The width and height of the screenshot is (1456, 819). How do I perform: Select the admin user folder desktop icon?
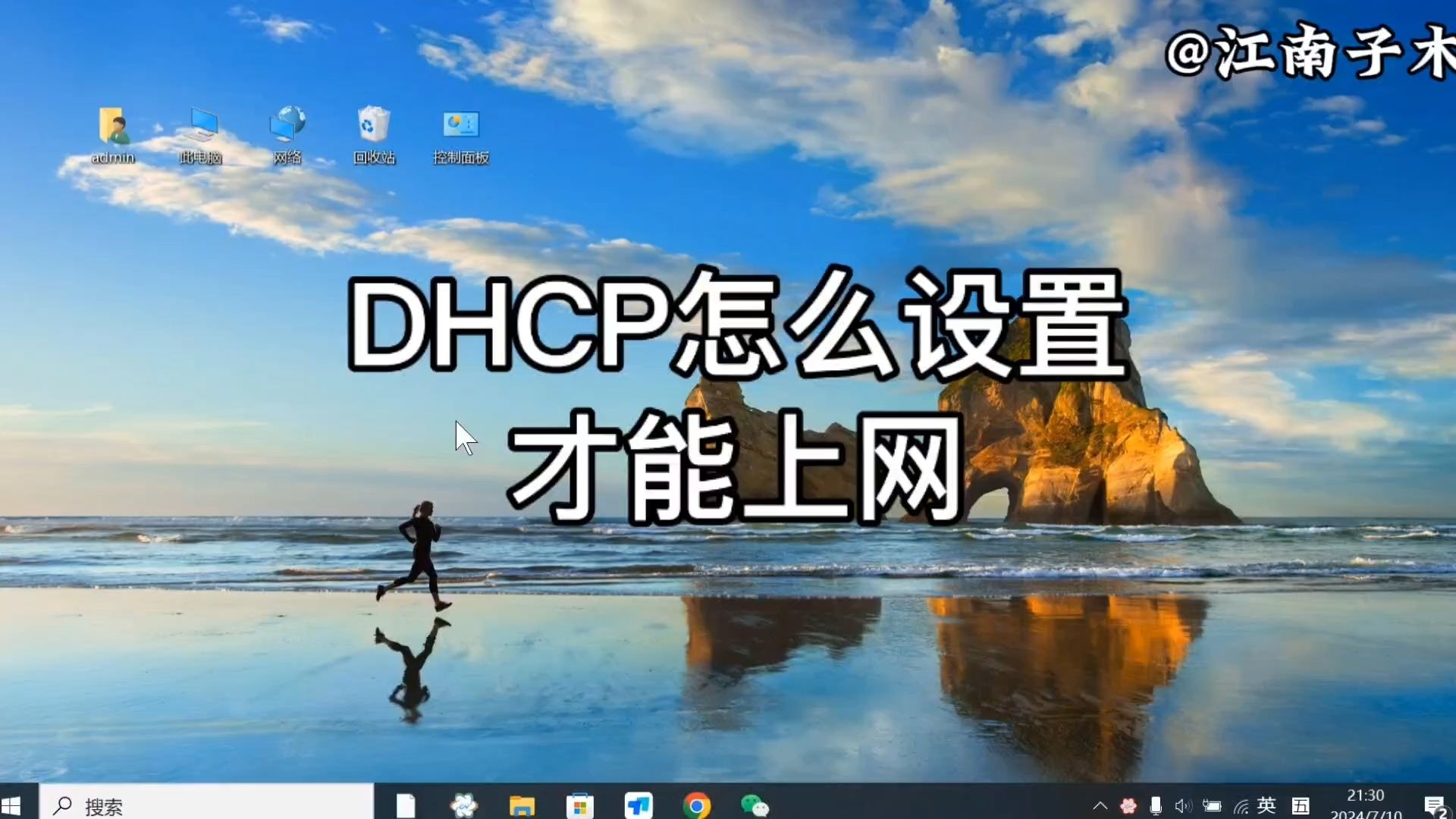pos(113,135)
